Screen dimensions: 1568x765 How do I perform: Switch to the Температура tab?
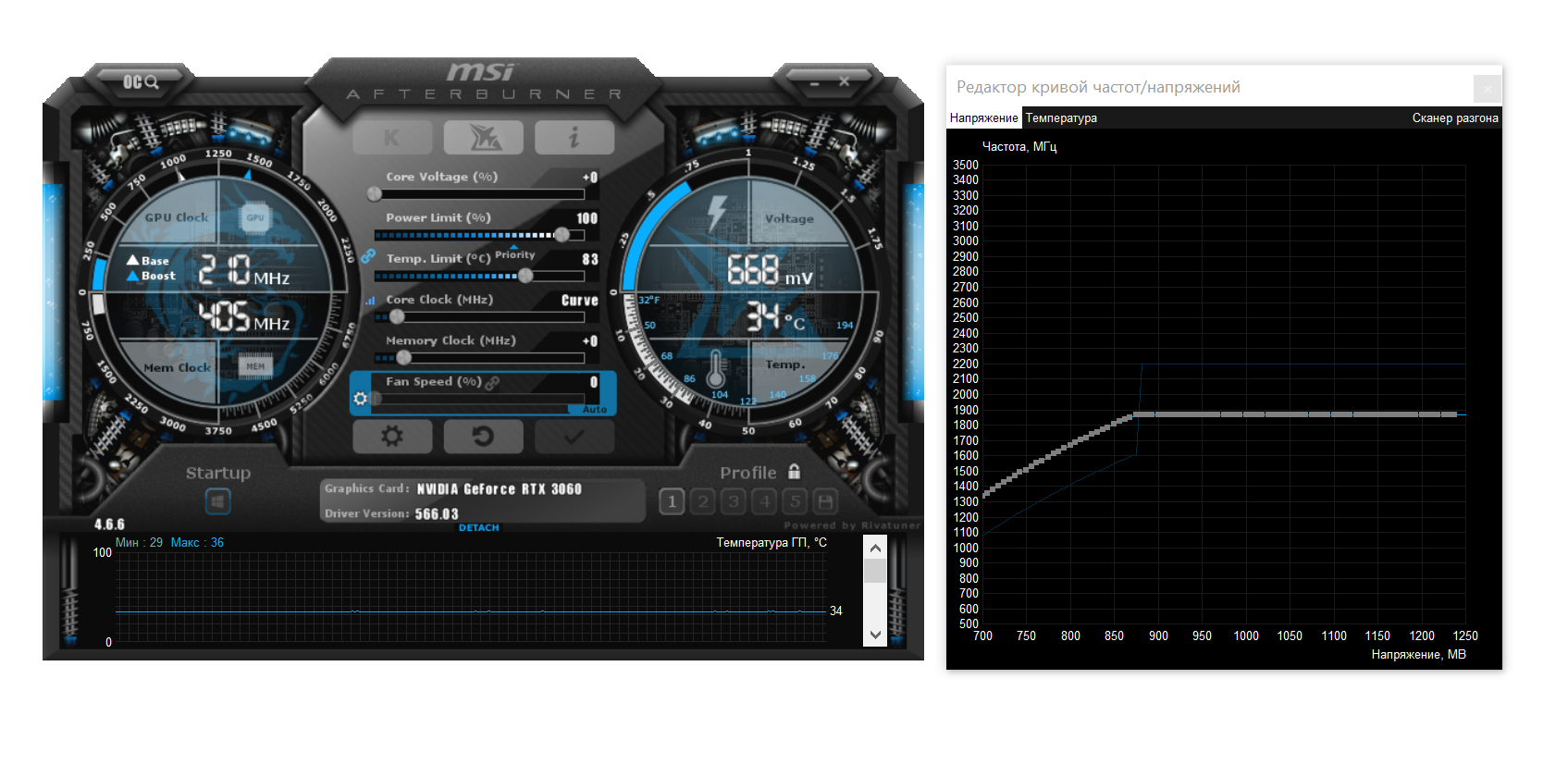click(1061, 117)
